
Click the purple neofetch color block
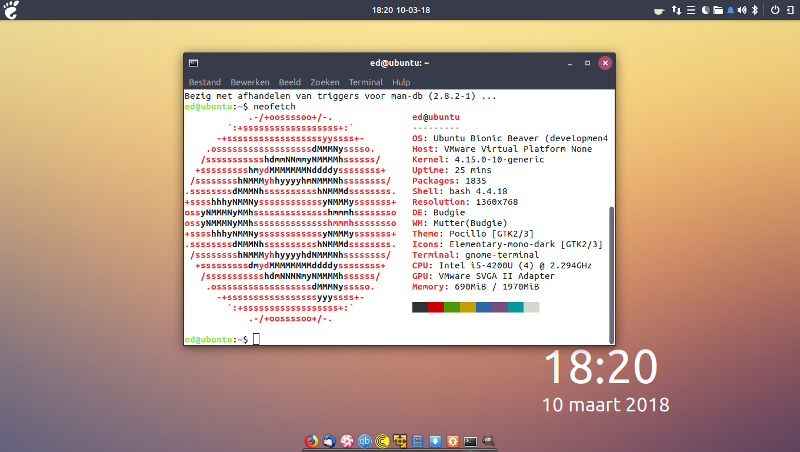coord(499,307)
